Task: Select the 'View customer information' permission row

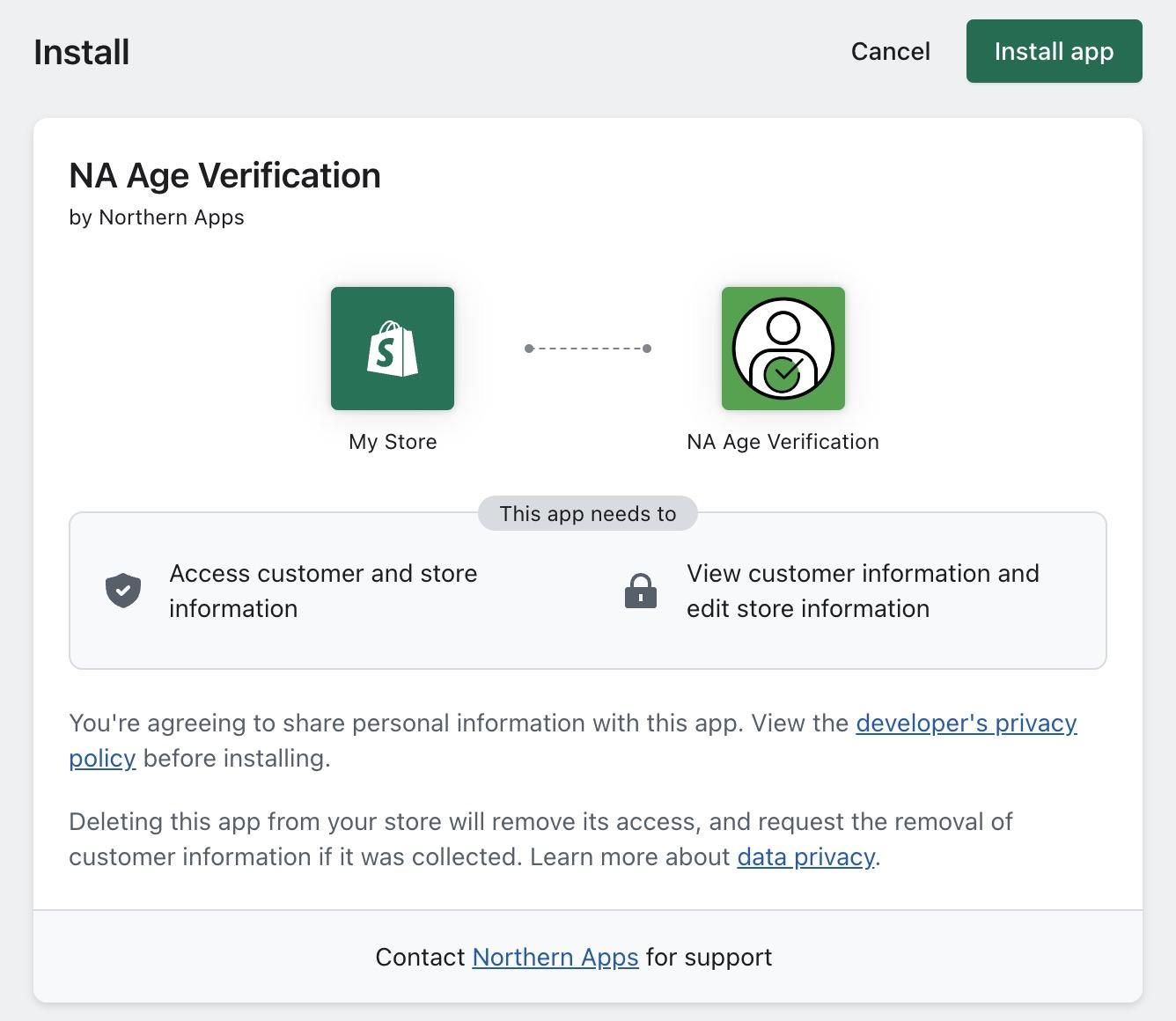Action: tap(863, 591)
